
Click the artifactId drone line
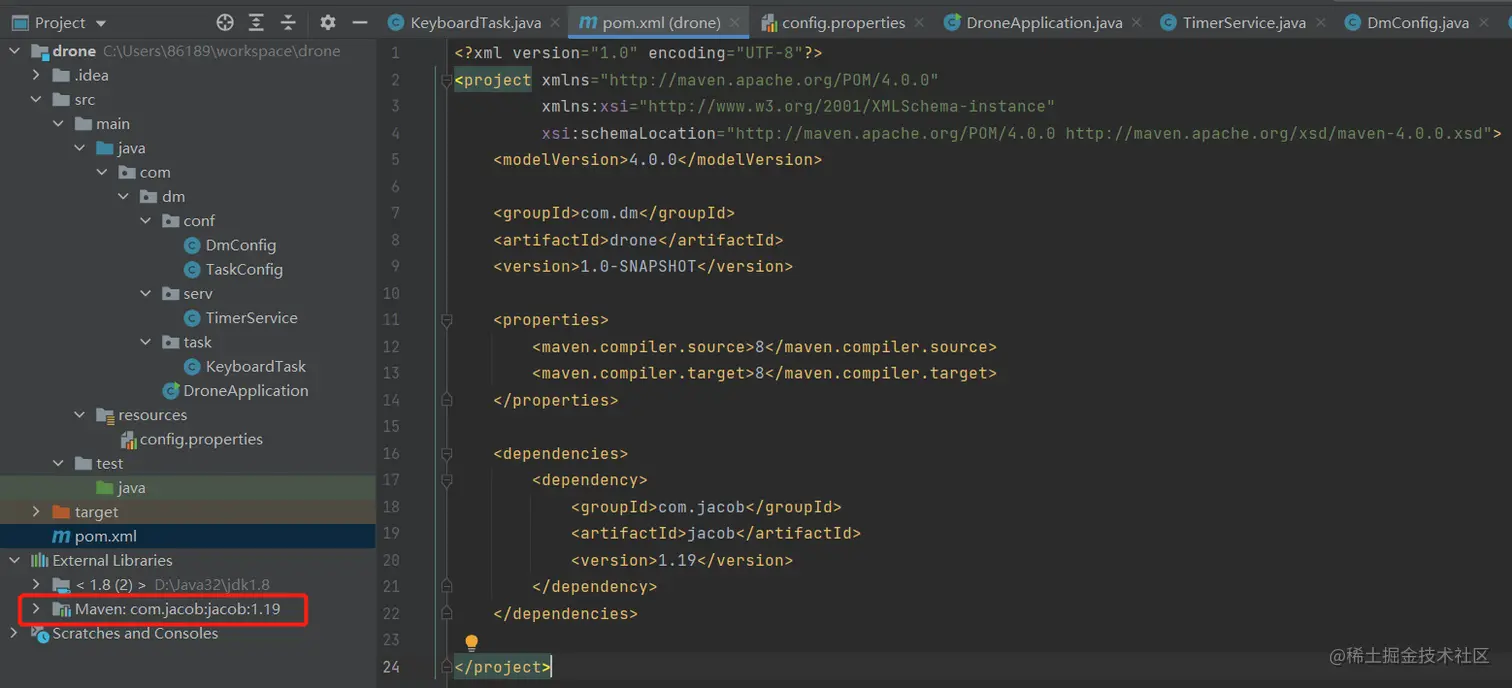pyautogui.click(x=638, y=240)
